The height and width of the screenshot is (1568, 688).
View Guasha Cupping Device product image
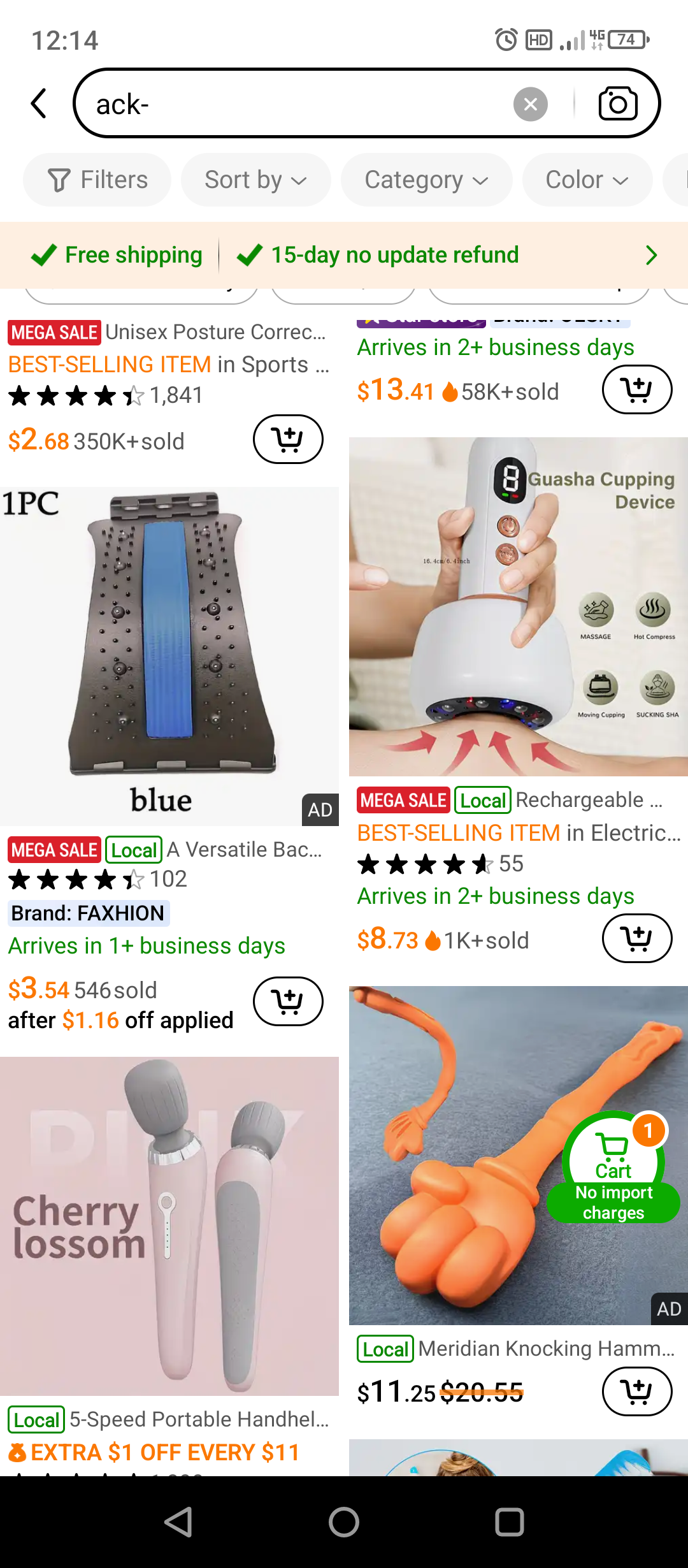pos(519,607)
